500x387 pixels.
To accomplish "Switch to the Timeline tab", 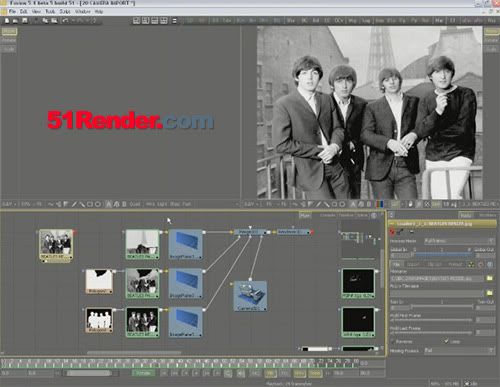I will point(346,216).
